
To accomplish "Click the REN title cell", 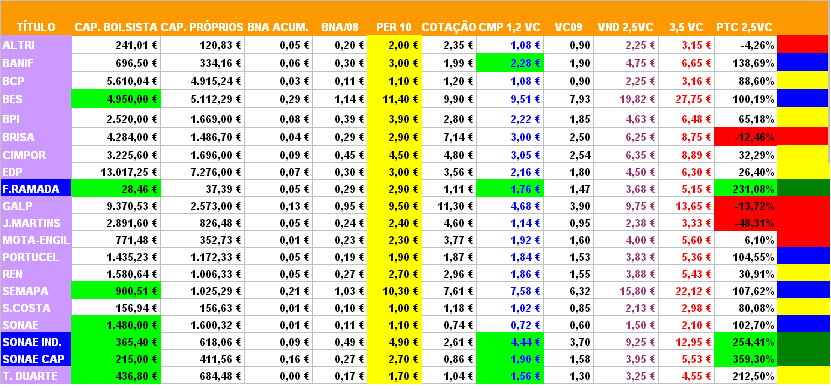I will pos(36,273).
